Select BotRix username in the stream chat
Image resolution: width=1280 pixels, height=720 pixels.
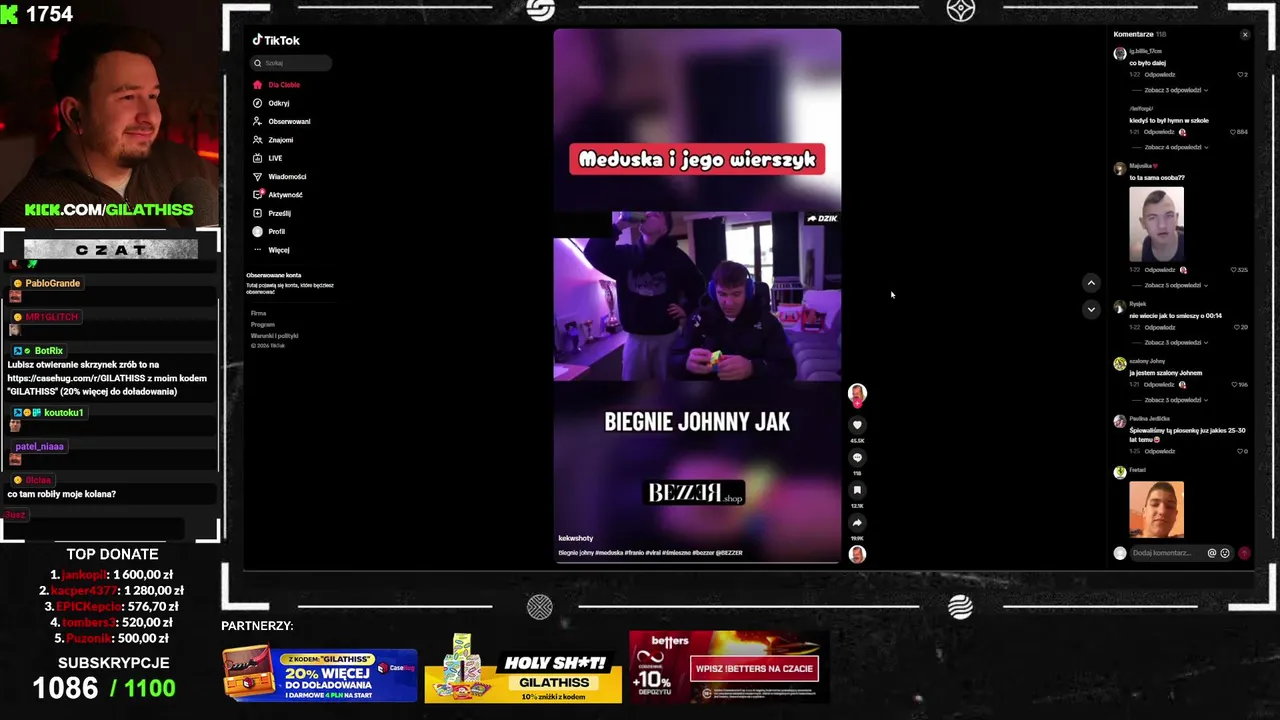point(48,351)
